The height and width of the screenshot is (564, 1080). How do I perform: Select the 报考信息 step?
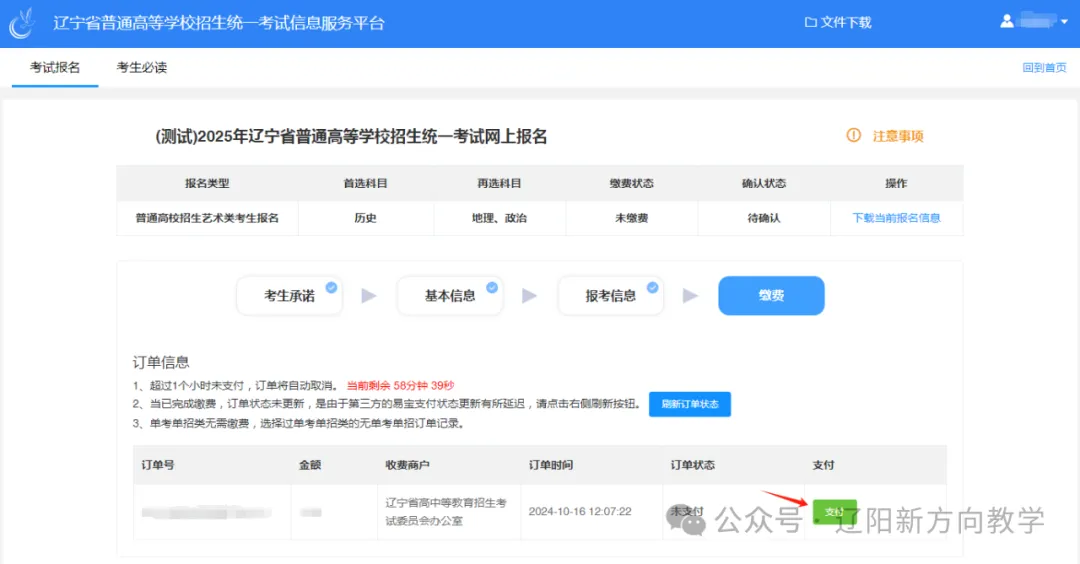pos(610,296)
